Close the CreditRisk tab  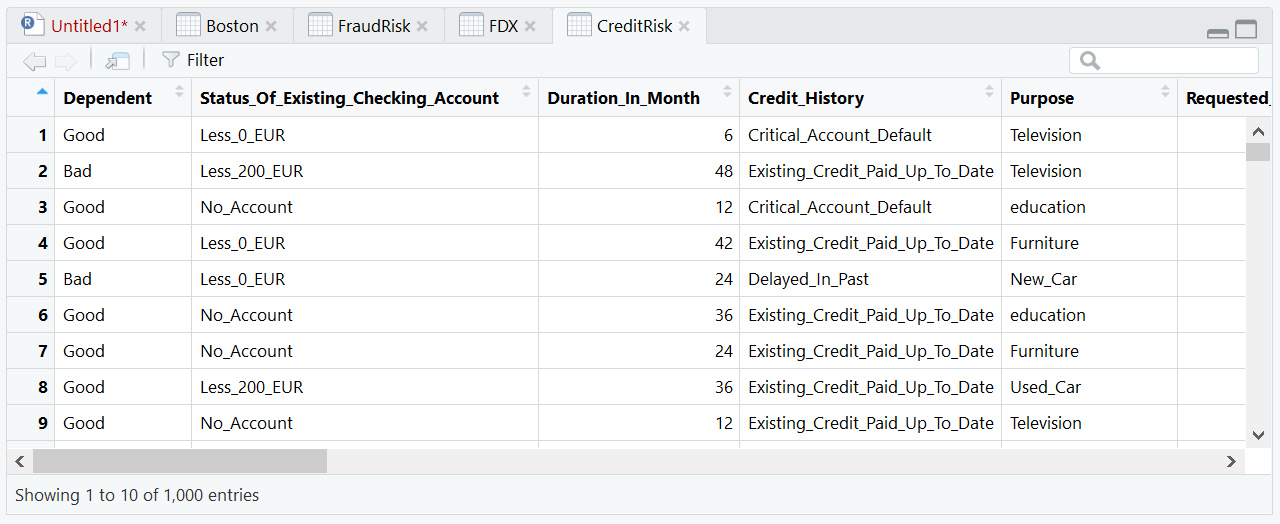684,26
